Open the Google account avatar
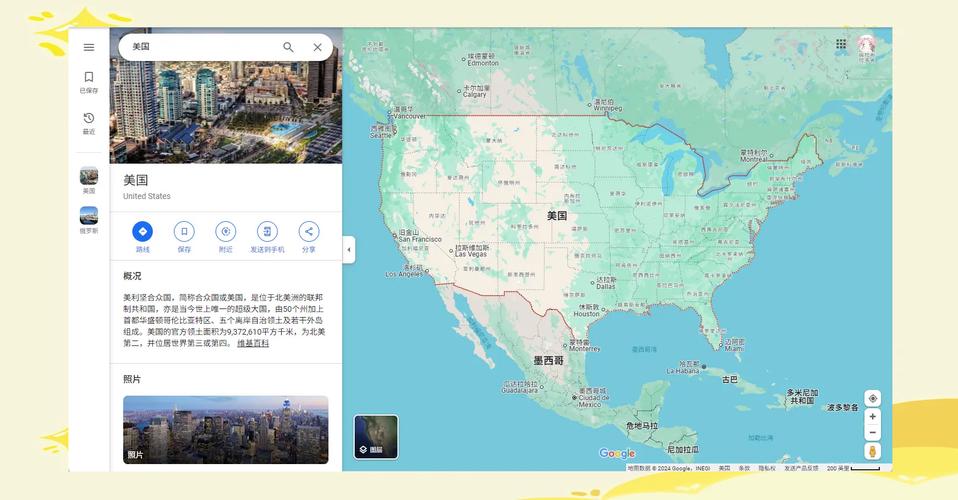Screen dimensions: 958x500 point(866,45)
